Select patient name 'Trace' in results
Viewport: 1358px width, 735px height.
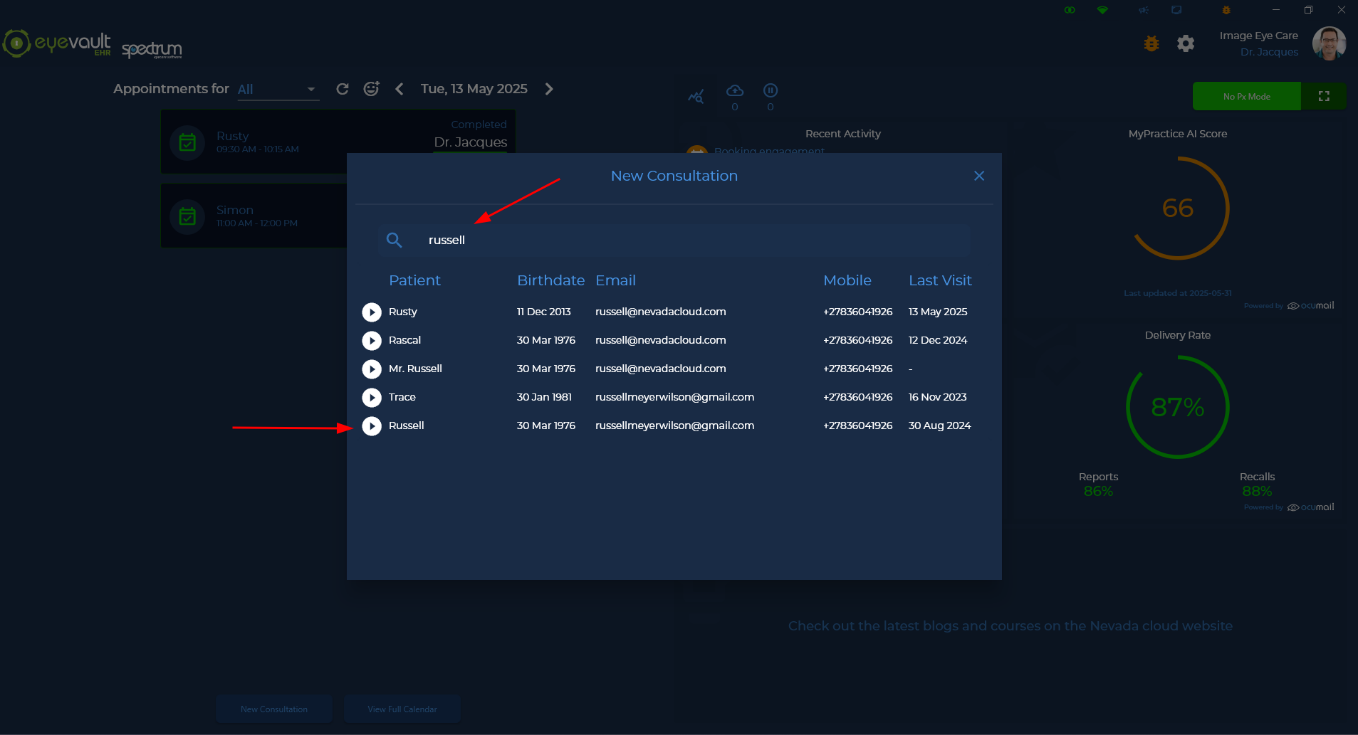coord(402,398)
